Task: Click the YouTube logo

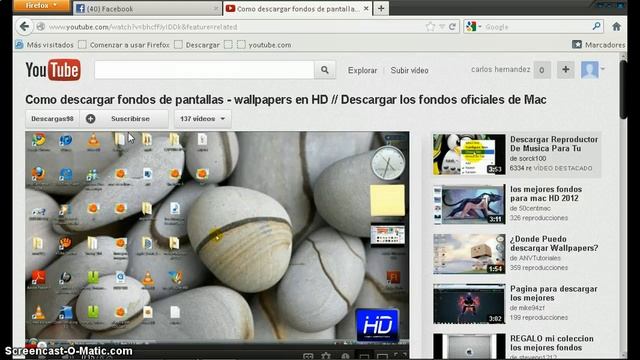Action: [53, 70]
